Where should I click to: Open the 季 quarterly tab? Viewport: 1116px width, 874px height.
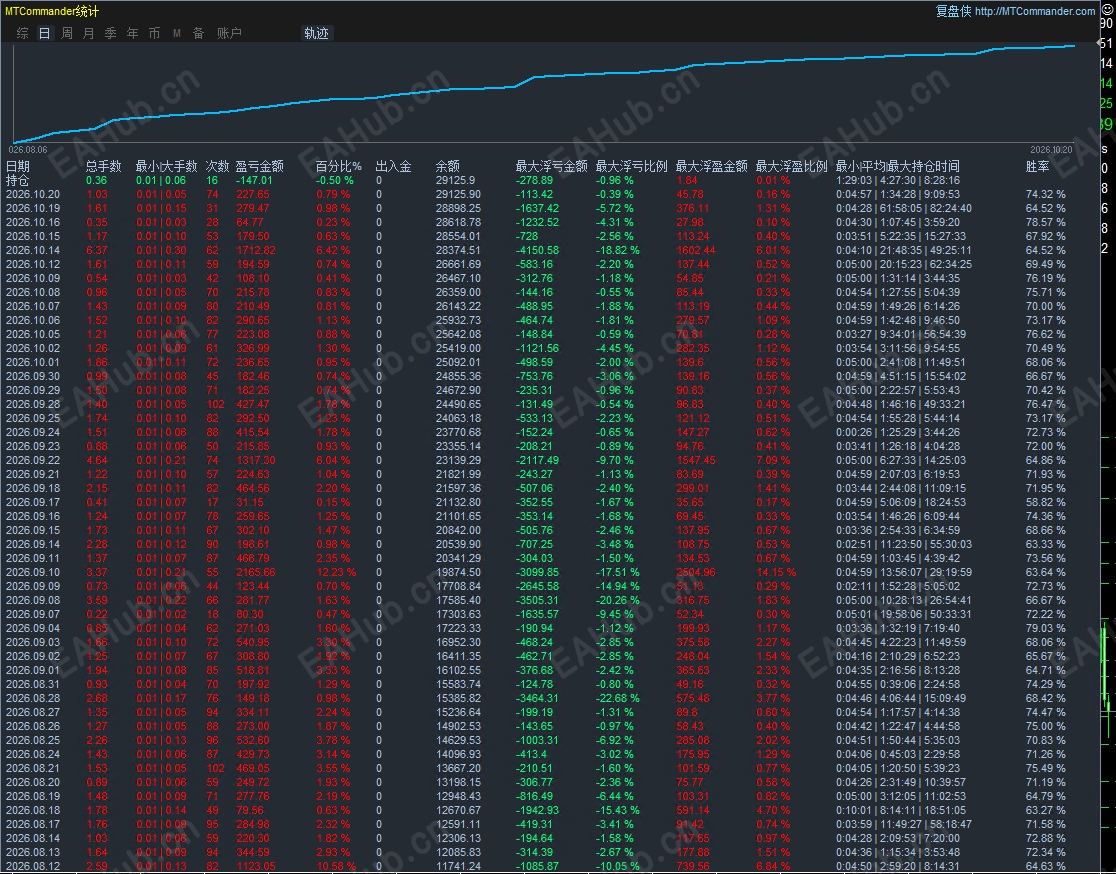click(111, 33)
